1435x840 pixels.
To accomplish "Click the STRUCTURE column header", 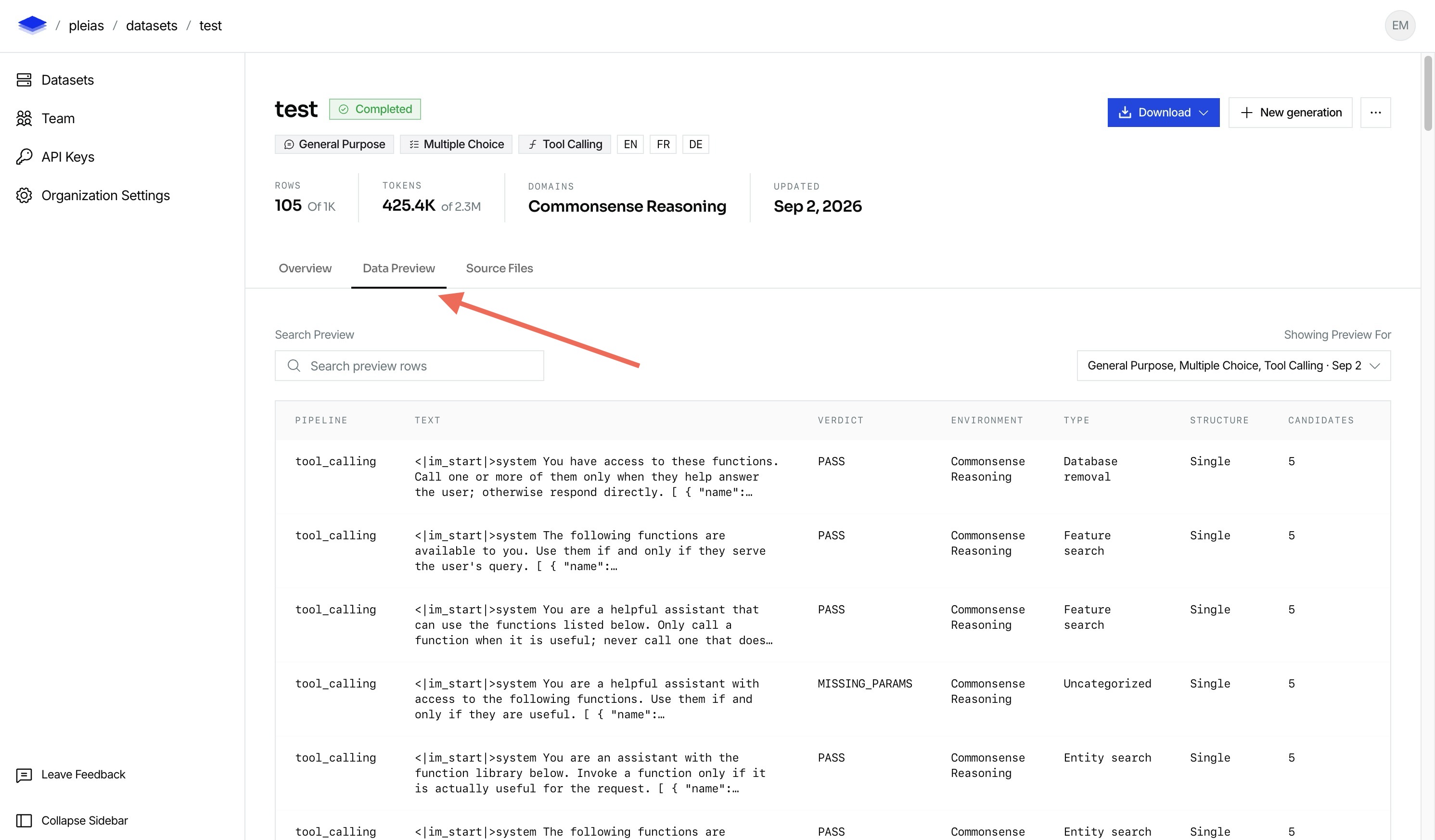I will 1219,420.
